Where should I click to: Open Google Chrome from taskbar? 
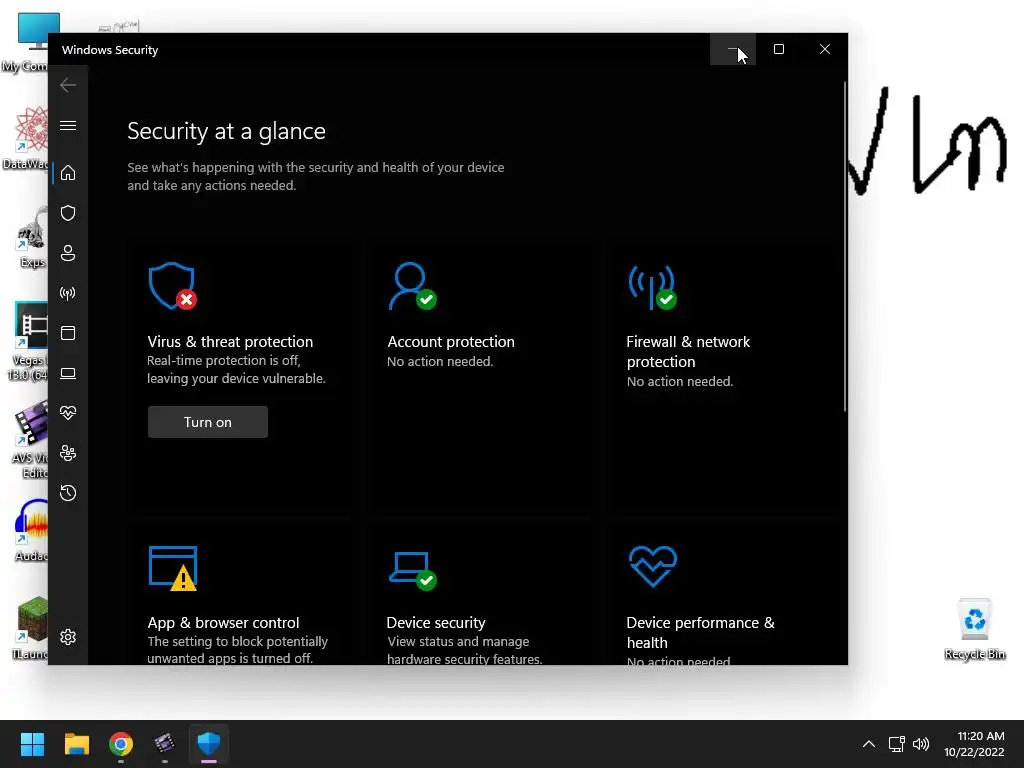(121, 744)
